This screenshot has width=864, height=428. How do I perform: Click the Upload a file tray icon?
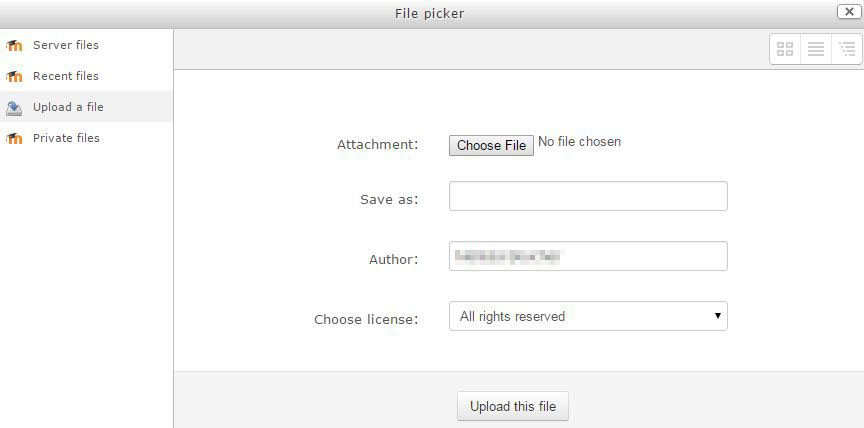tap(14, 108)
